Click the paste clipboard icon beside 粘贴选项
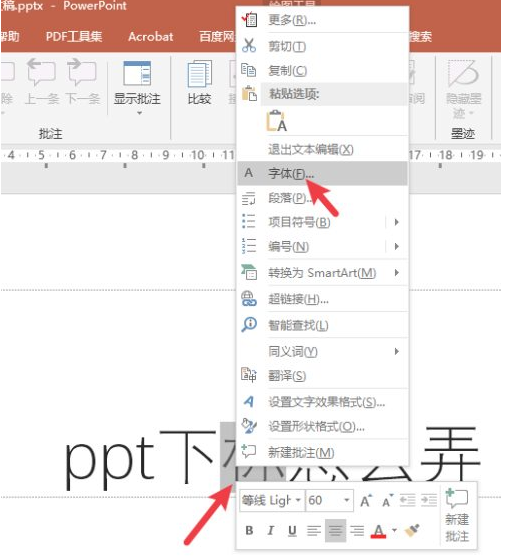 249,94
